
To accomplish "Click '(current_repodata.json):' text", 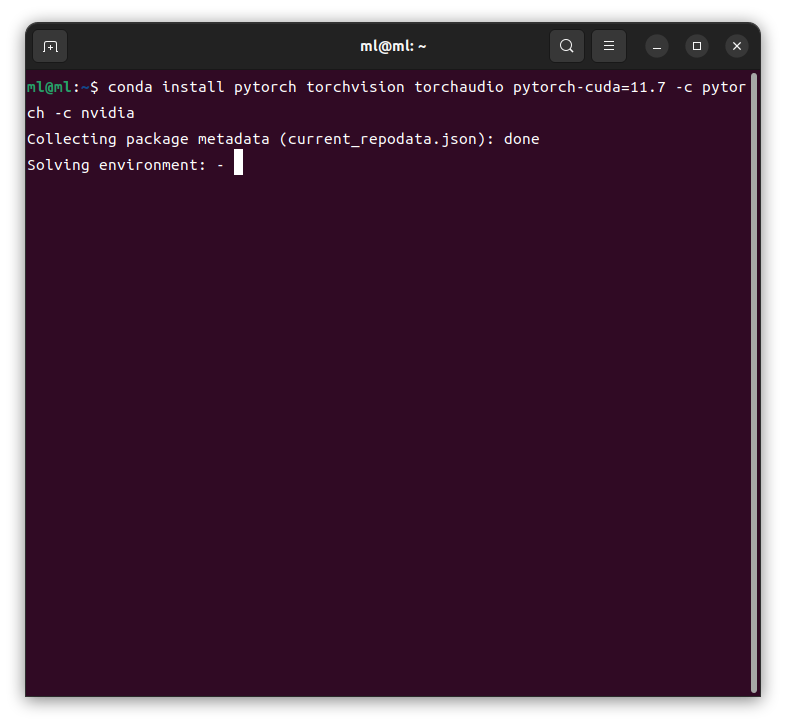I will pos(386,139).
